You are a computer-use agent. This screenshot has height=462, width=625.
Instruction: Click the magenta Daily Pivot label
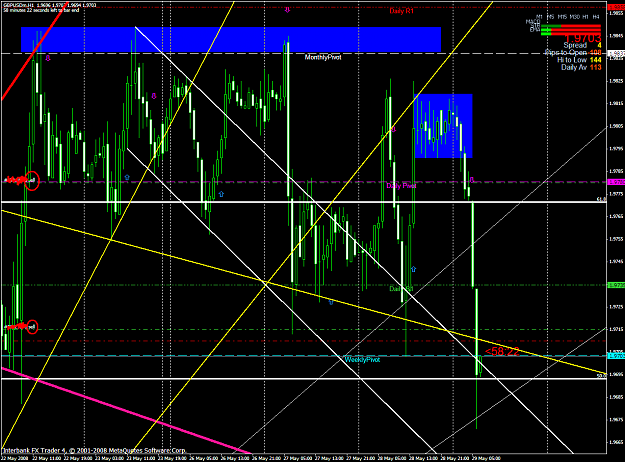tap(401, 186)
